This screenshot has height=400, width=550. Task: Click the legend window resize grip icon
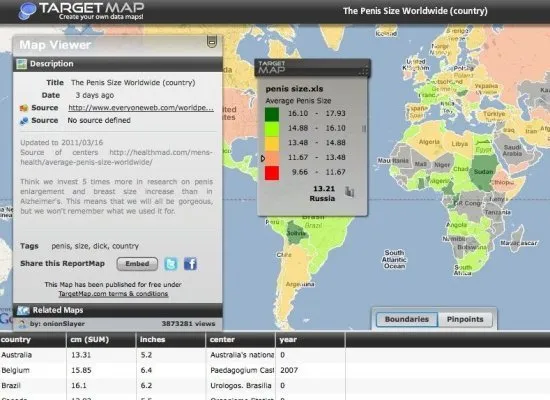(364, 71)
